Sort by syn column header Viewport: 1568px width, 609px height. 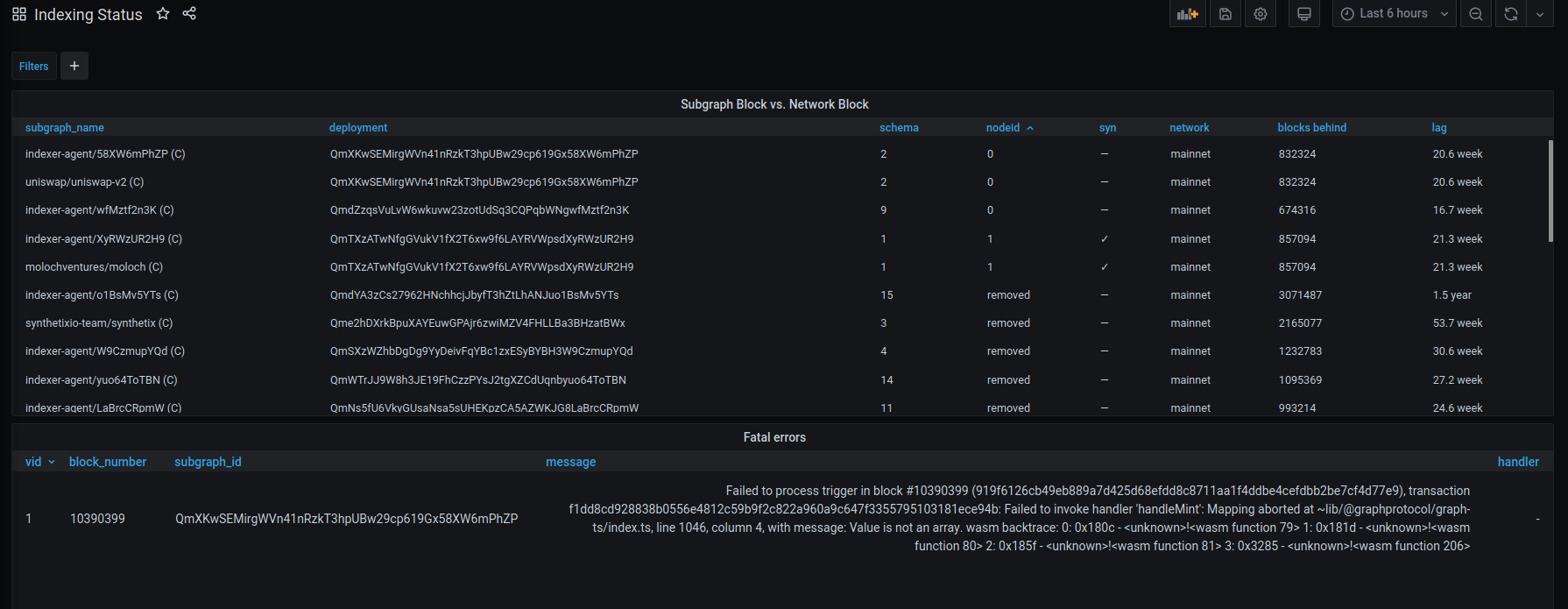(1107, 128)
